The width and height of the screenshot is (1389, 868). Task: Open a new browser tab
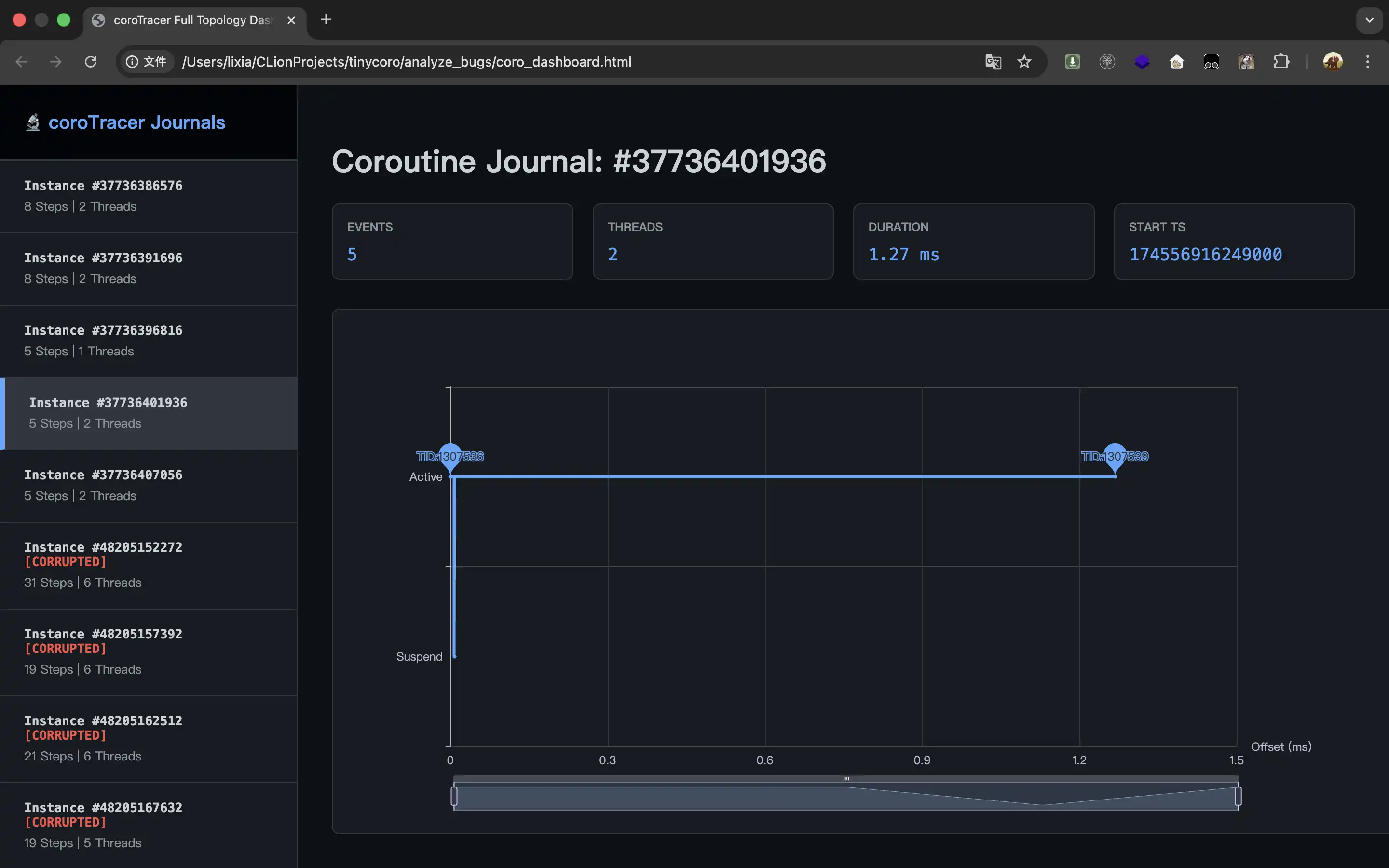[x=326, y=20]
